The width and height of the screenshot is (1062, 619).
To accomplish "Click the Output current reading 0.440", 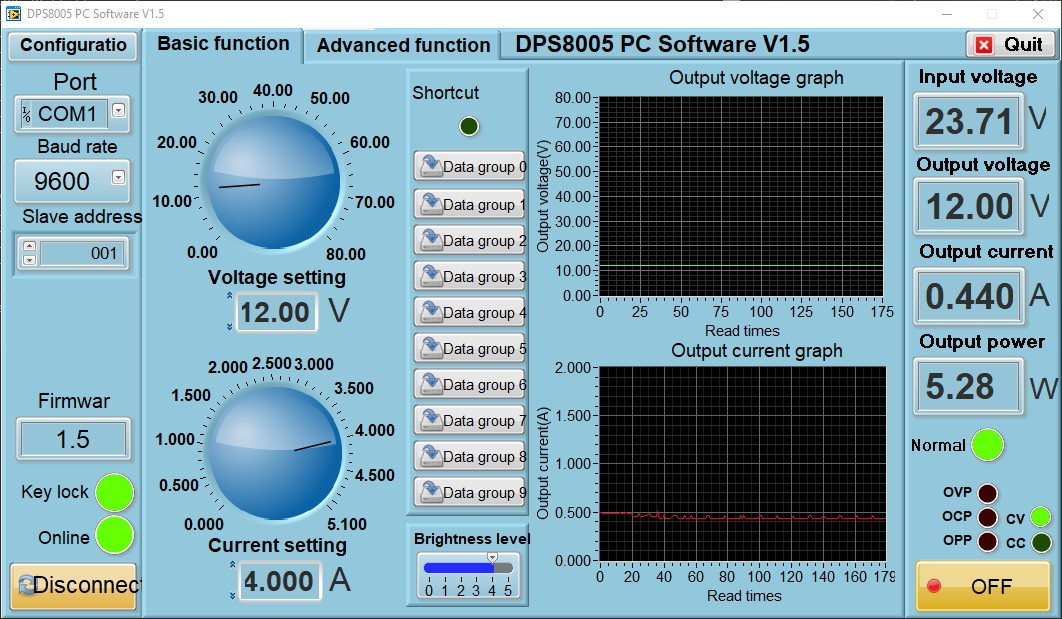I will [x=968, y=296].
